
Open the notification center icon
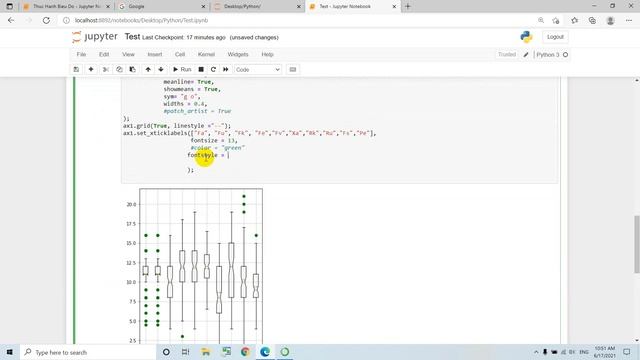[x=627, y=352]
